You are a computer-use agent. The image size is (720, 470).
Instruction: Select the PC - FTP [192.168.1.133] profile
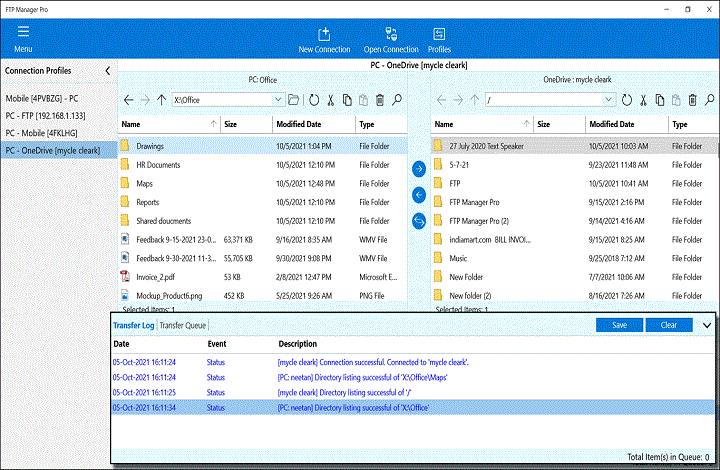point(47,115)
